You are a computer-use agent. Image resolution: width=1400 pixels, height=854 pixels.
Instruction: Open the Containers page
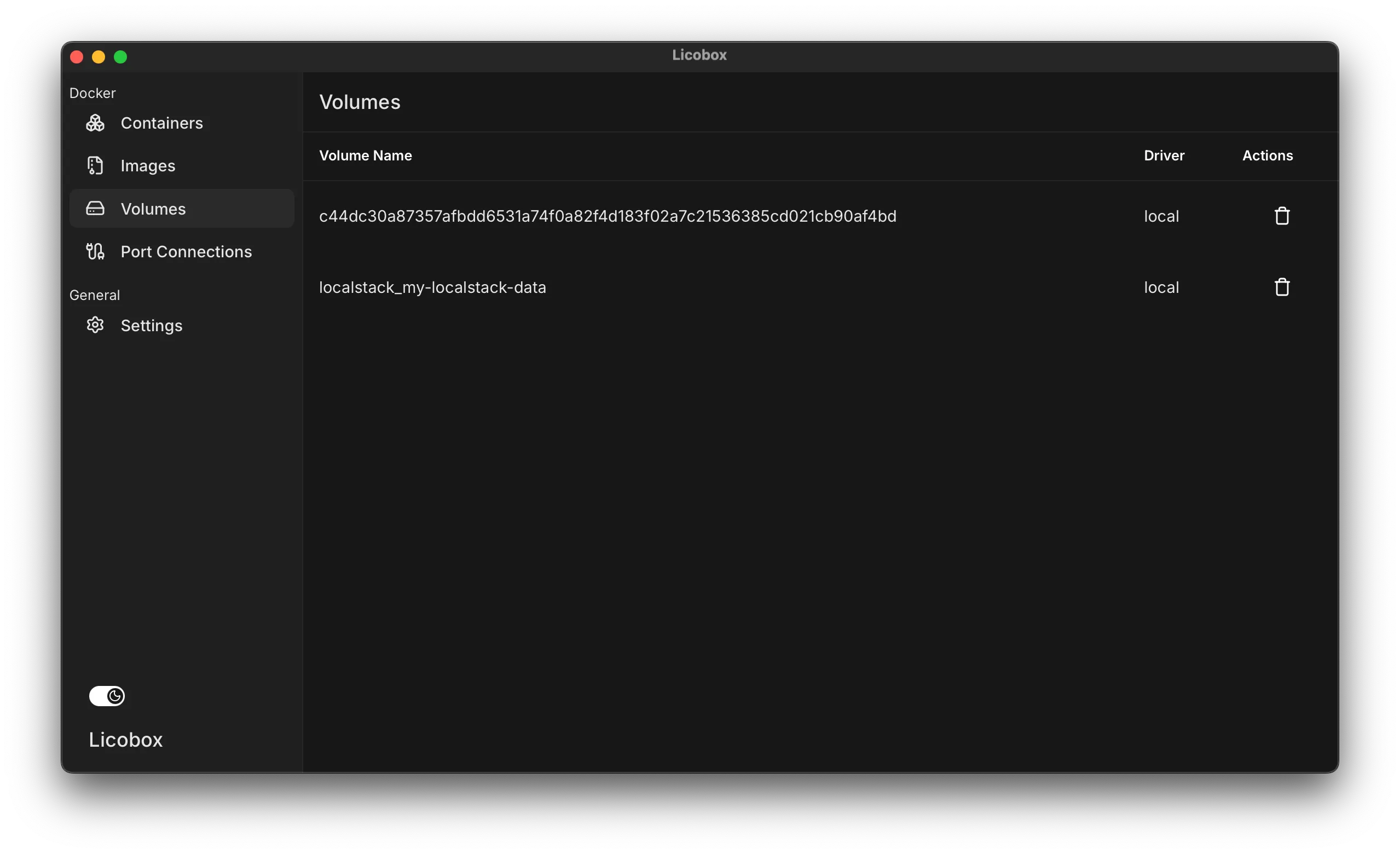click(x=162, y=123)
